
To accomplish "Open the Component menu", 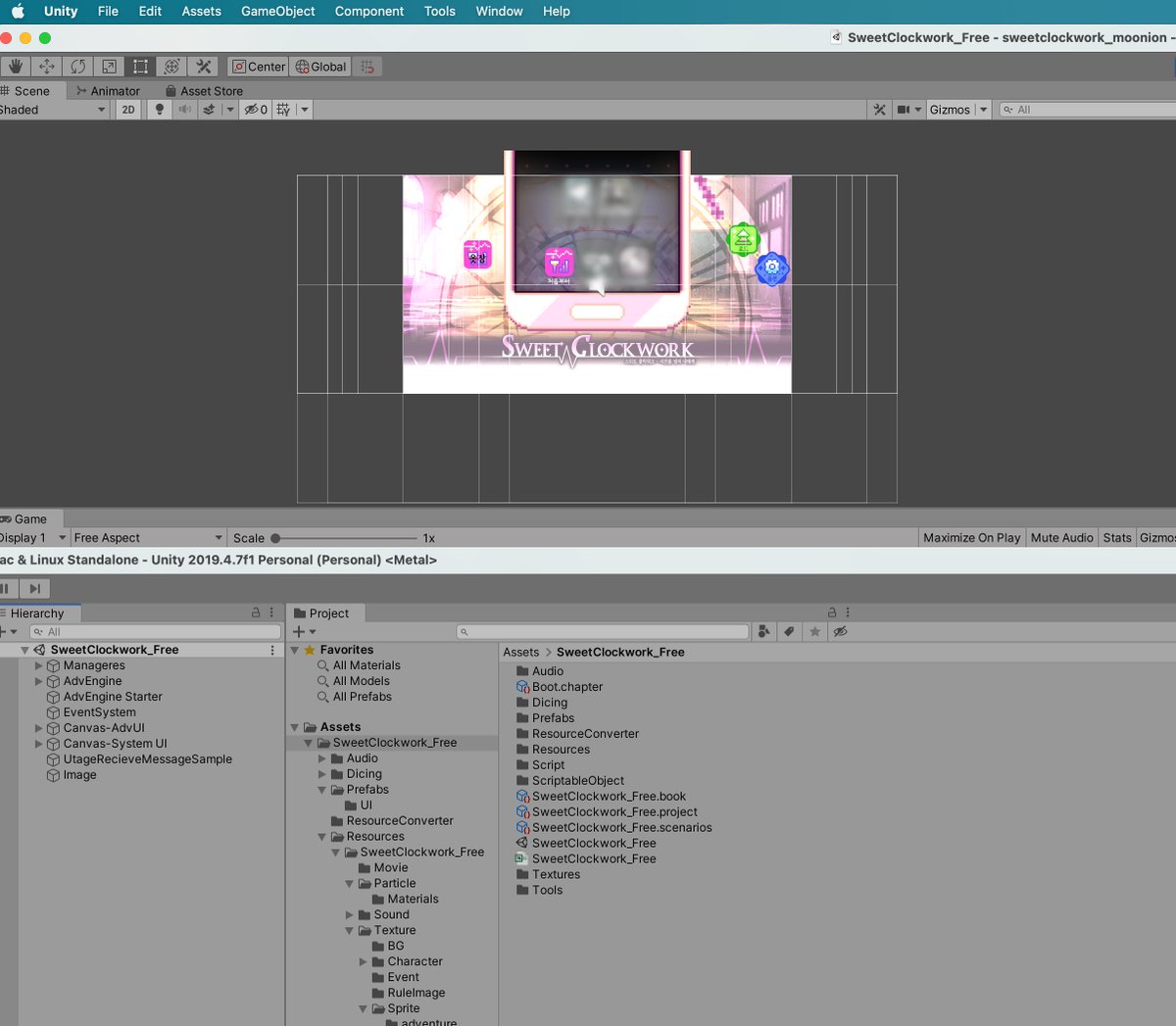I will click(x=369, y=12).
